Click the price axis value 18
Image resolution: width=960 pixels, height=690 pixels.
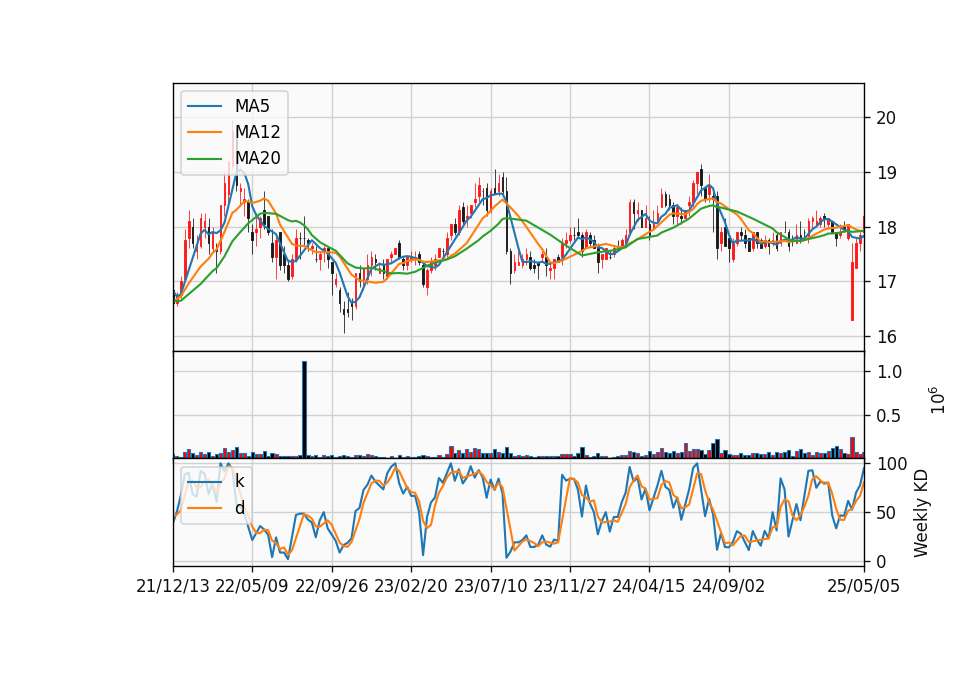coord(886,227)
